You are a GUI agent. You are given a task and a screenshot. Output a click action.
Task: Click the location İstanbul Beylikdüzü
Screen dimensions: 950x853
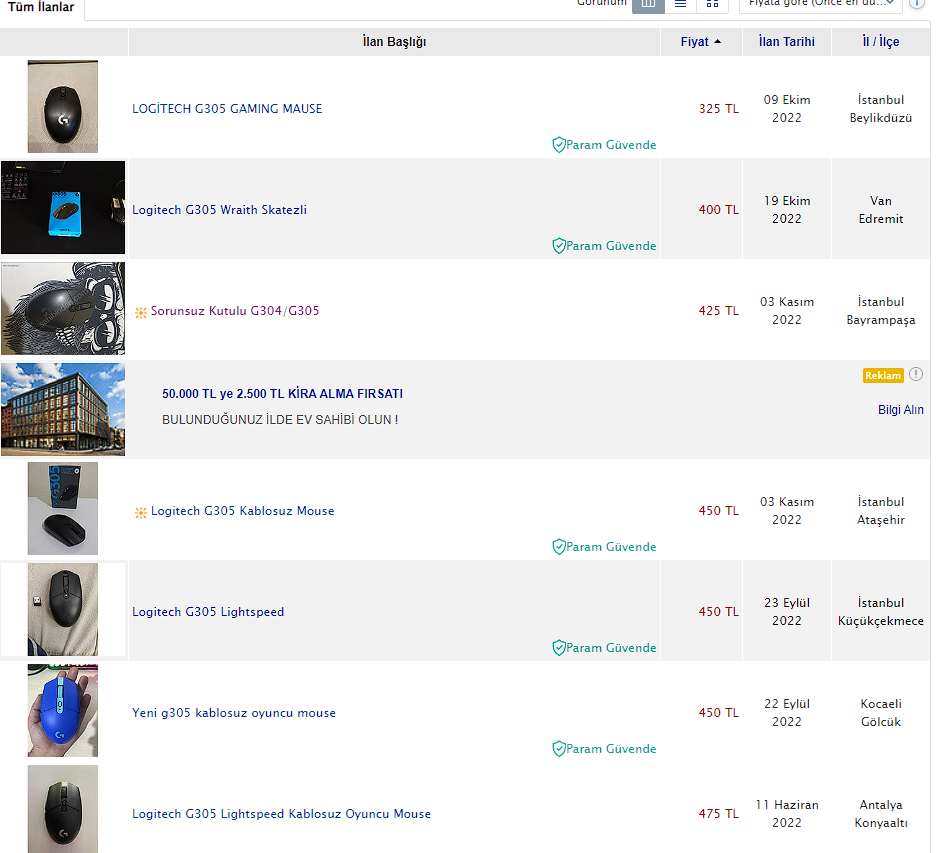(880, 108)
